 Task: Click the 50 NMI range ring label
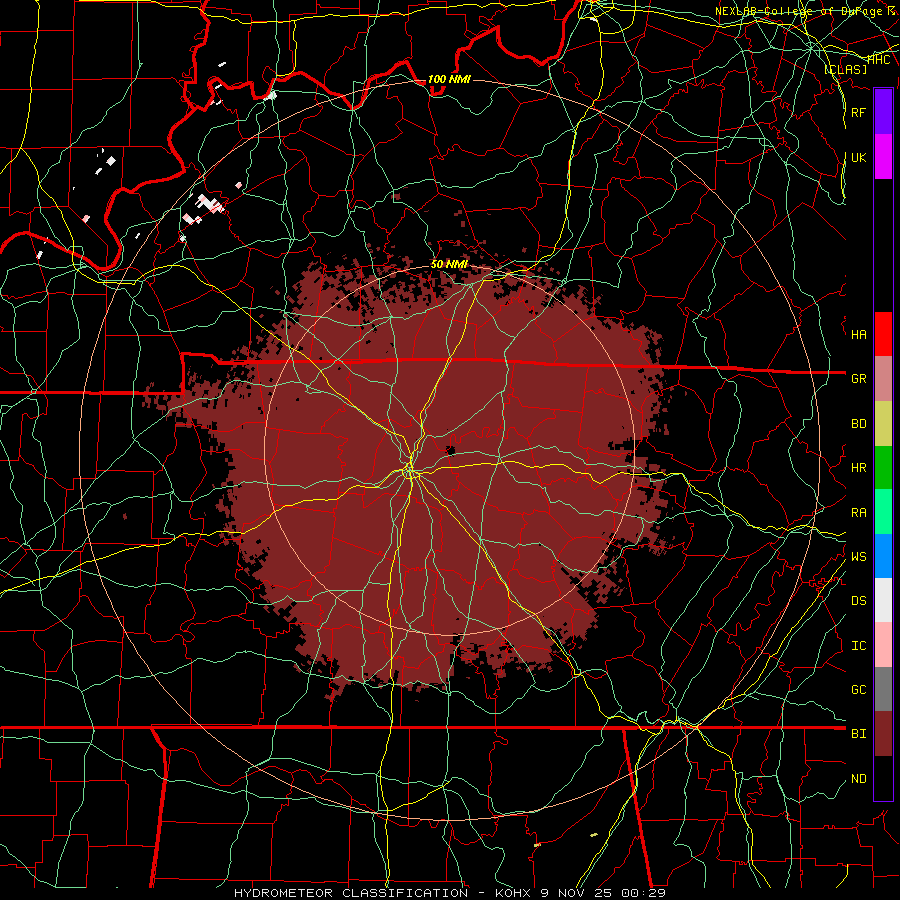click(x=449, y=264)
